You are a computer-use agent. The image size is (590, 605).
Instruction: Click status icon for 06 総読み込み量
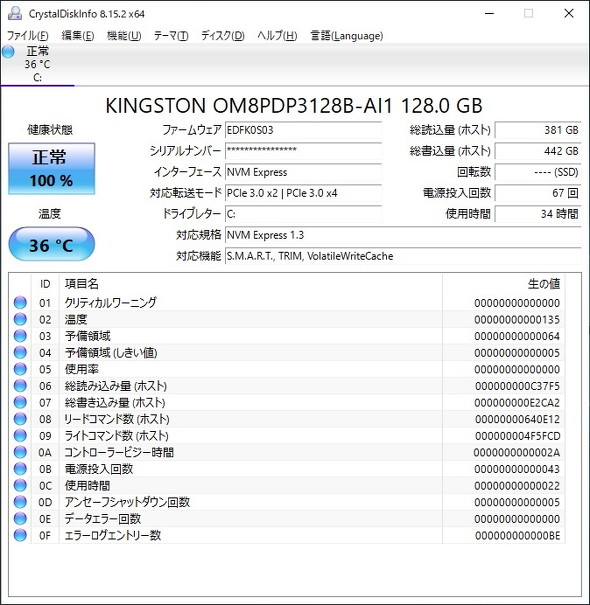pos(20,386)
